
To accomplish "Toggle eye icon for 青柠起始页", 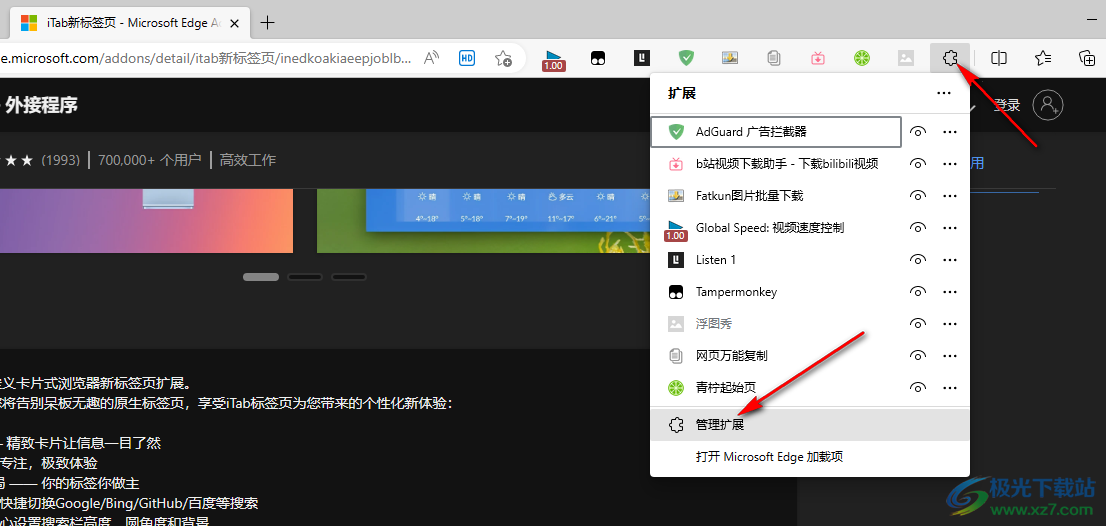I will tap(918, 387).
